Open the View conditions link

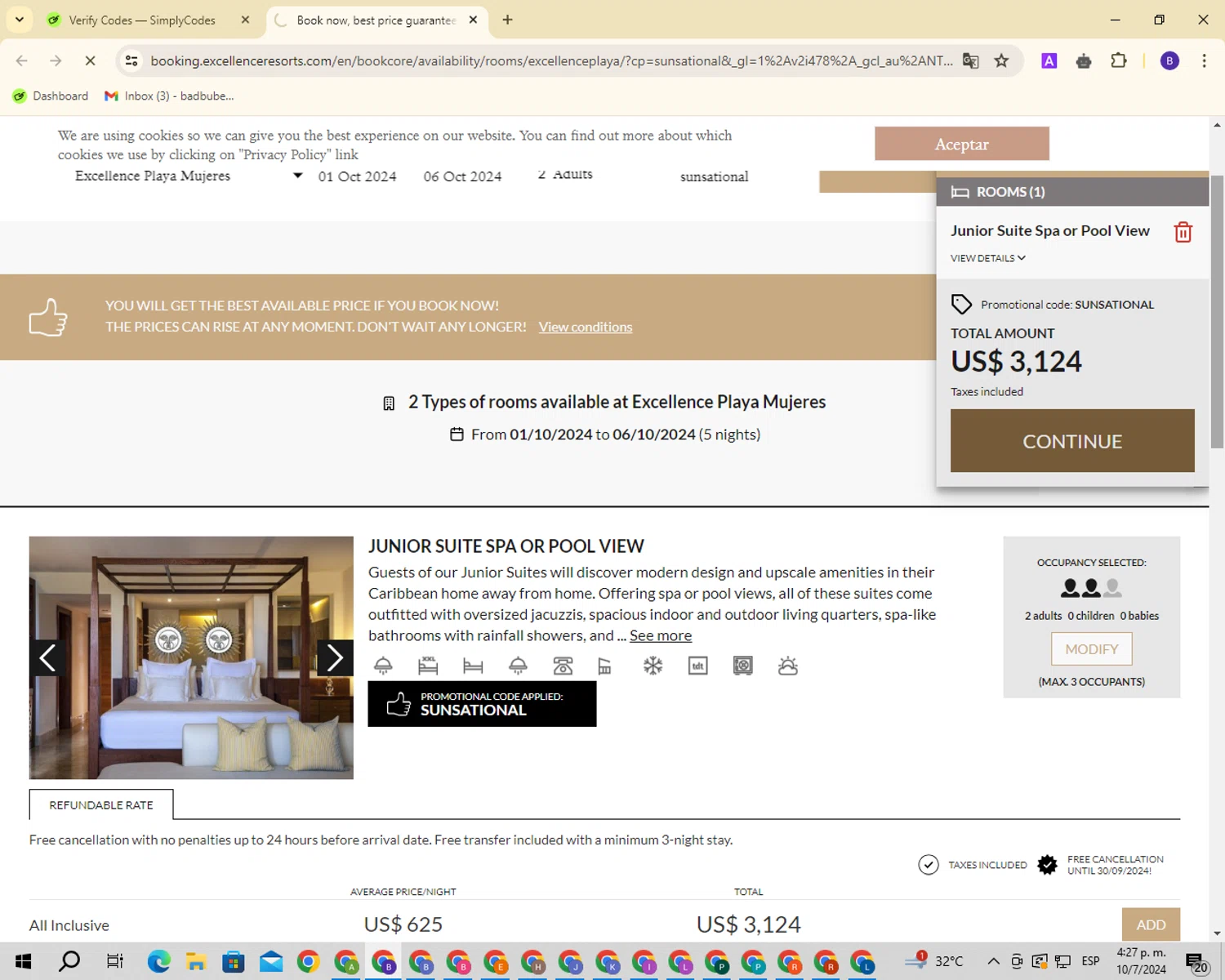(x=586, y=327)
